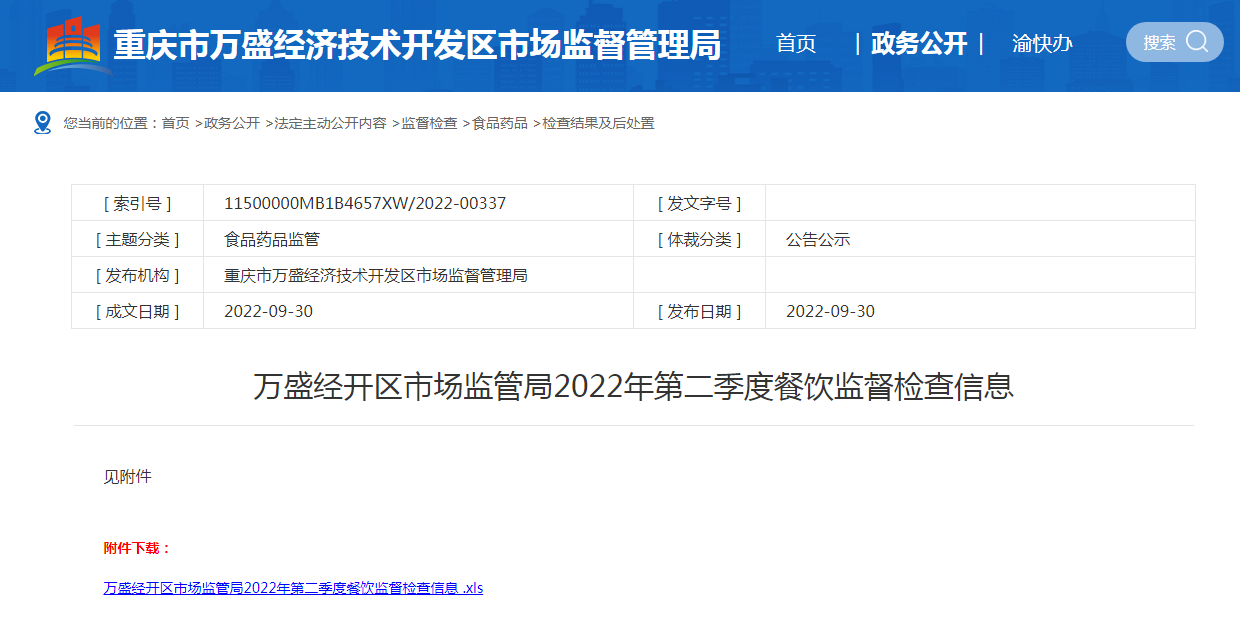Viewport: 1240px width, 625px height.
Task: Download the 万盛经开区市场监管局2022年第二季度餐饮监督检查信息 .xls attachment
Action: pos(293,588)
